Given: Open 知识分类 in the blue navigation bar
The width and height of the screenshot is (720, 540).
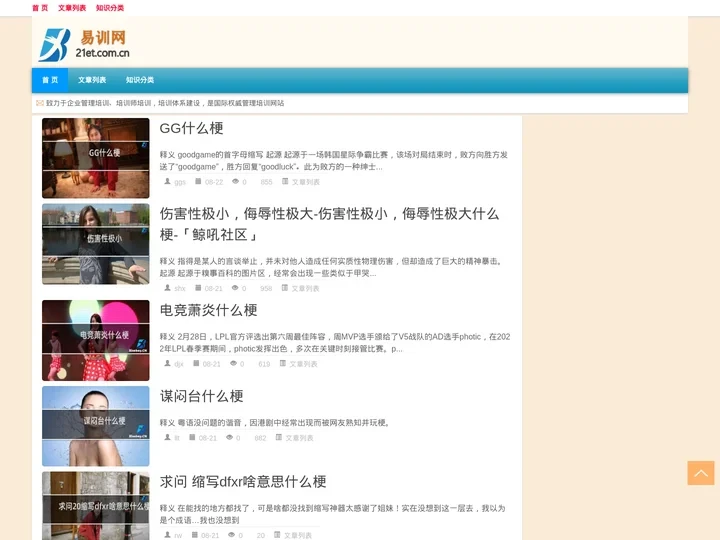Looking at the screenshot, I should [x=140, y=80].
